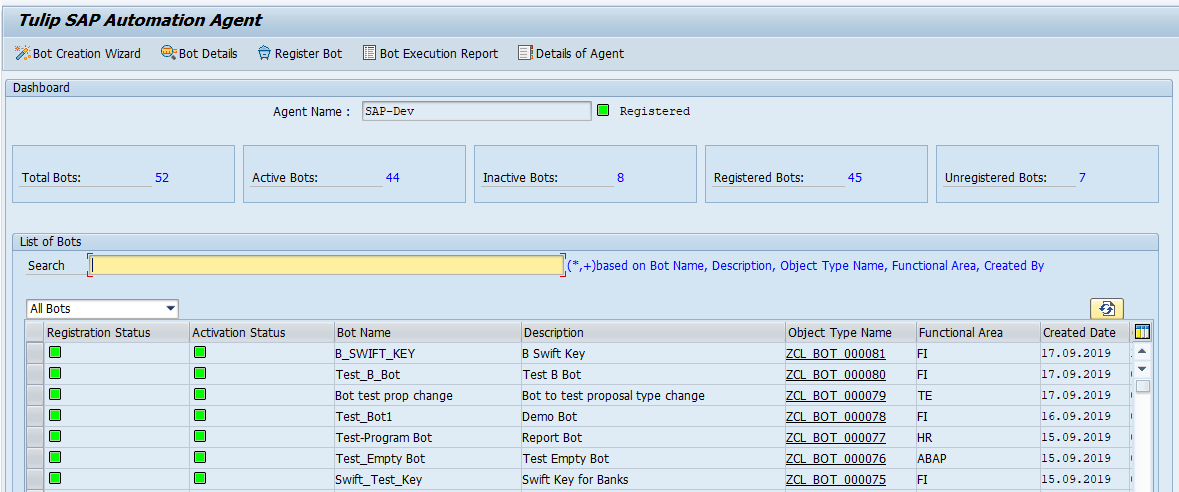Click activation icon for Bot test prop change
Image resolution: width=1179 pixels, height=492 pixels.
pos(200,394)
